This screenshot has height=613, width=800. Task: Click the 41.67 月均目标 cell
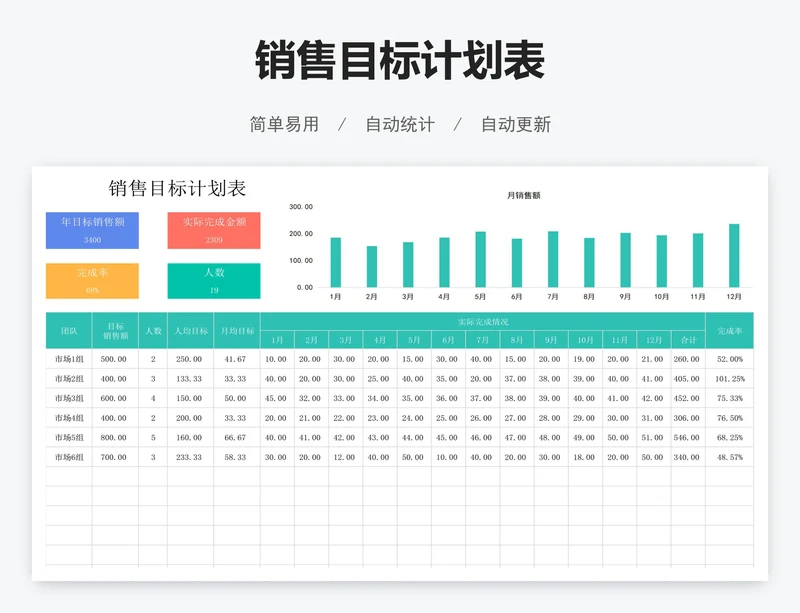pos(235,359)
